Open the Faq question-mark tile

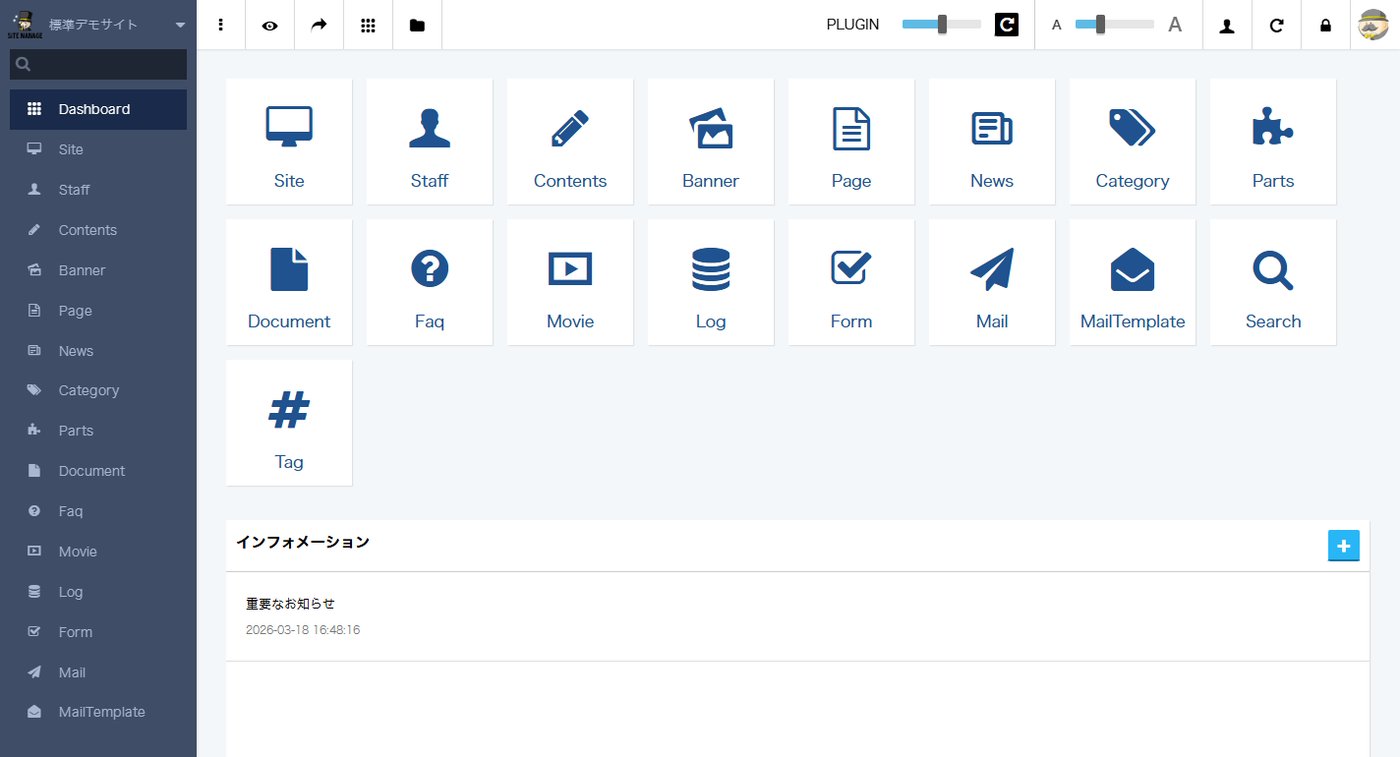[429, 282]
